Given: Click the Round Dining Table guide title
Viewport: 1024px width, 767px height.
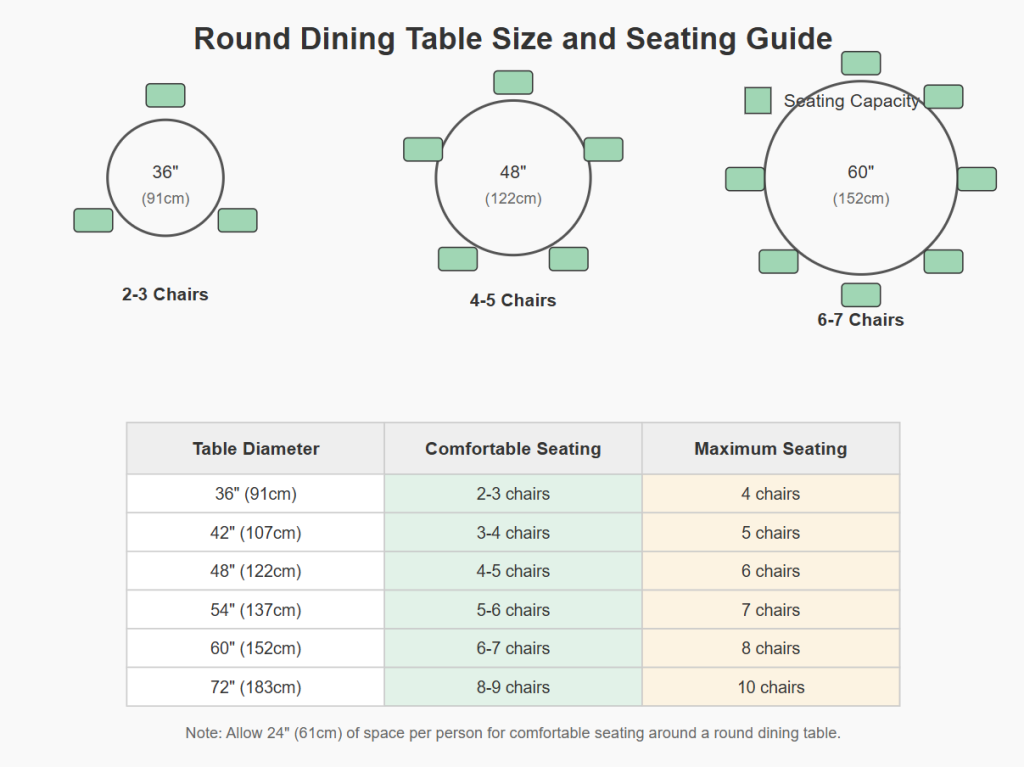Looking at the screenshot, I should pyautogui.click(x=513, y=39).
